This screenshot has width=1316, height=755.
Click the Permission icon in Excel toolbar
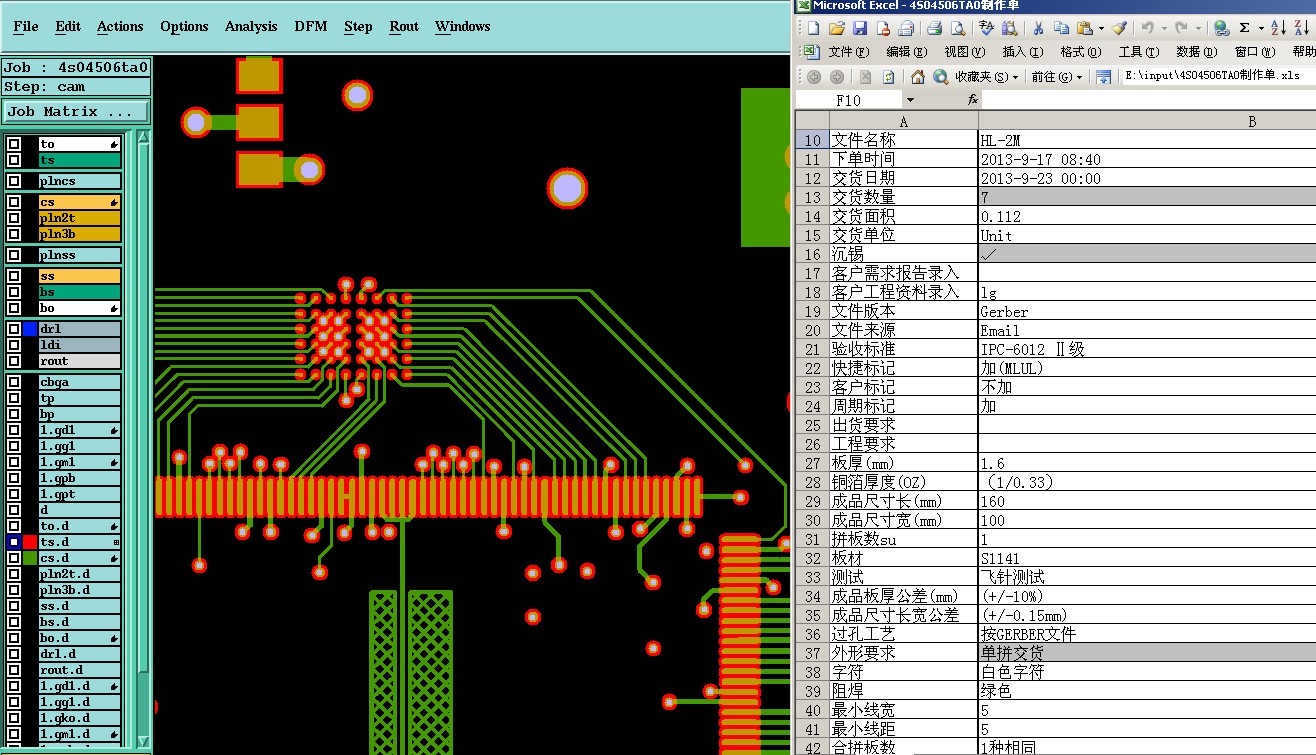click(884, 28)
